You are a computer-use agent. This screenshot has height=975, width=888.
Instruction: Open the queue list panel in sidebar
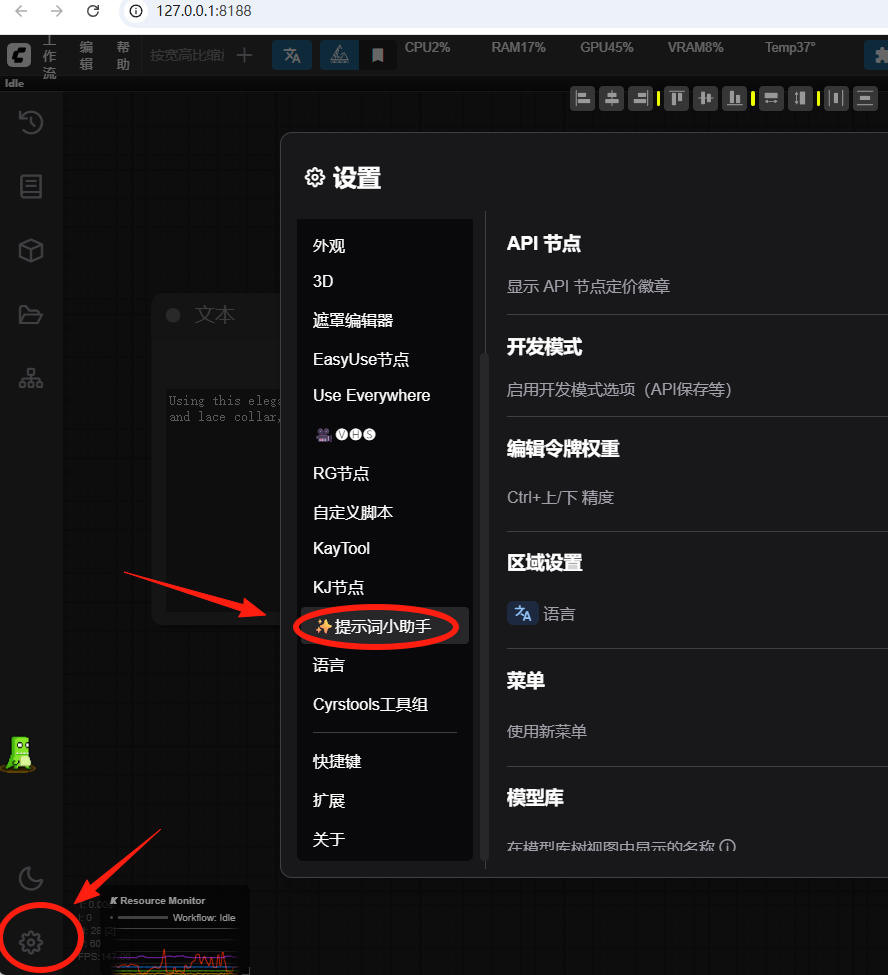pos(30,186)
